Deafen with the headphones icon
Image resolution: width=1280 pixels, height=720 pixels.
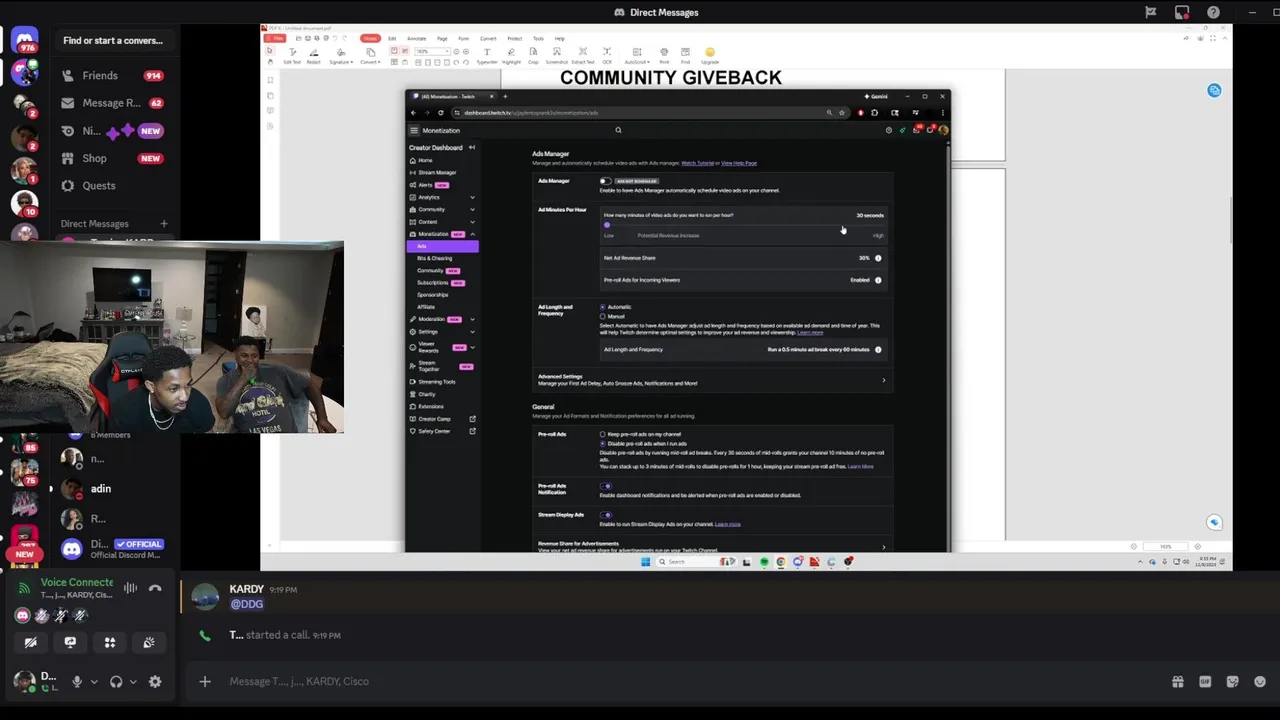[116, 682]
